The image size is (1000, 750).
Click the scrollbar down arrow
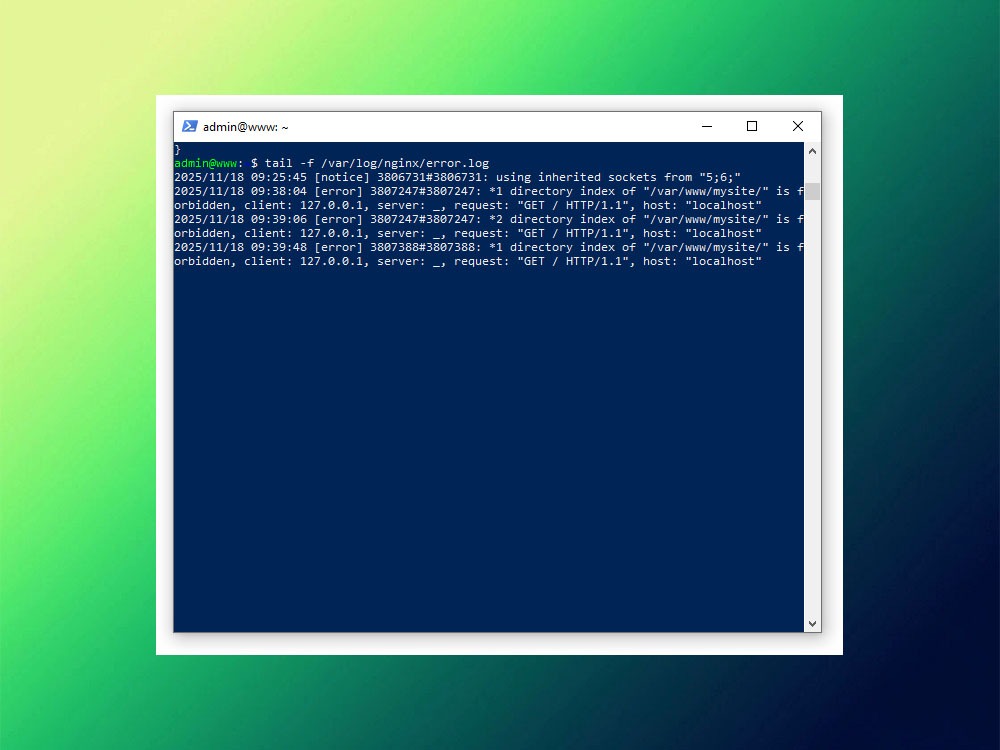click(811, 622)
